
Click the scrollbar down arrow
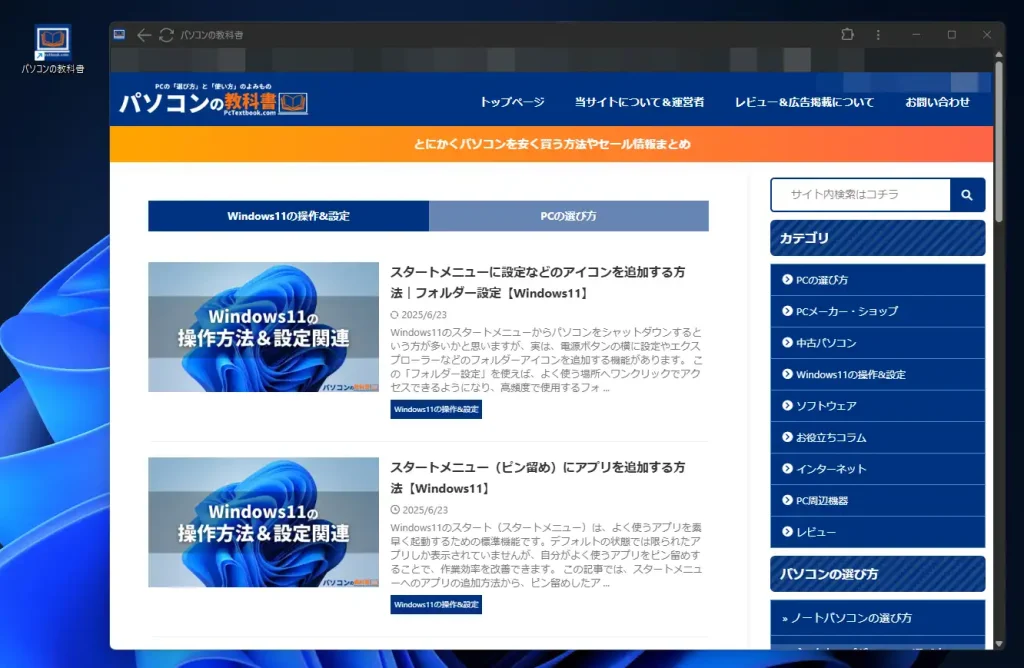click(x=999, y=644)
